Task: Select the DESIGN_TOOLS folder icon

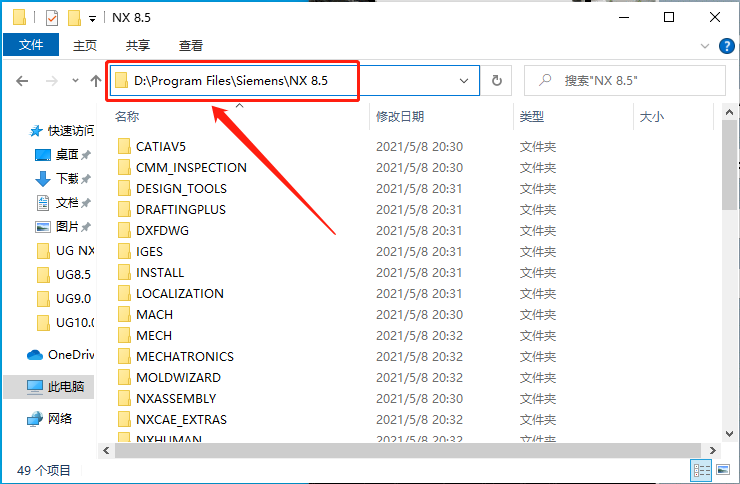Action: coord(124,188)
